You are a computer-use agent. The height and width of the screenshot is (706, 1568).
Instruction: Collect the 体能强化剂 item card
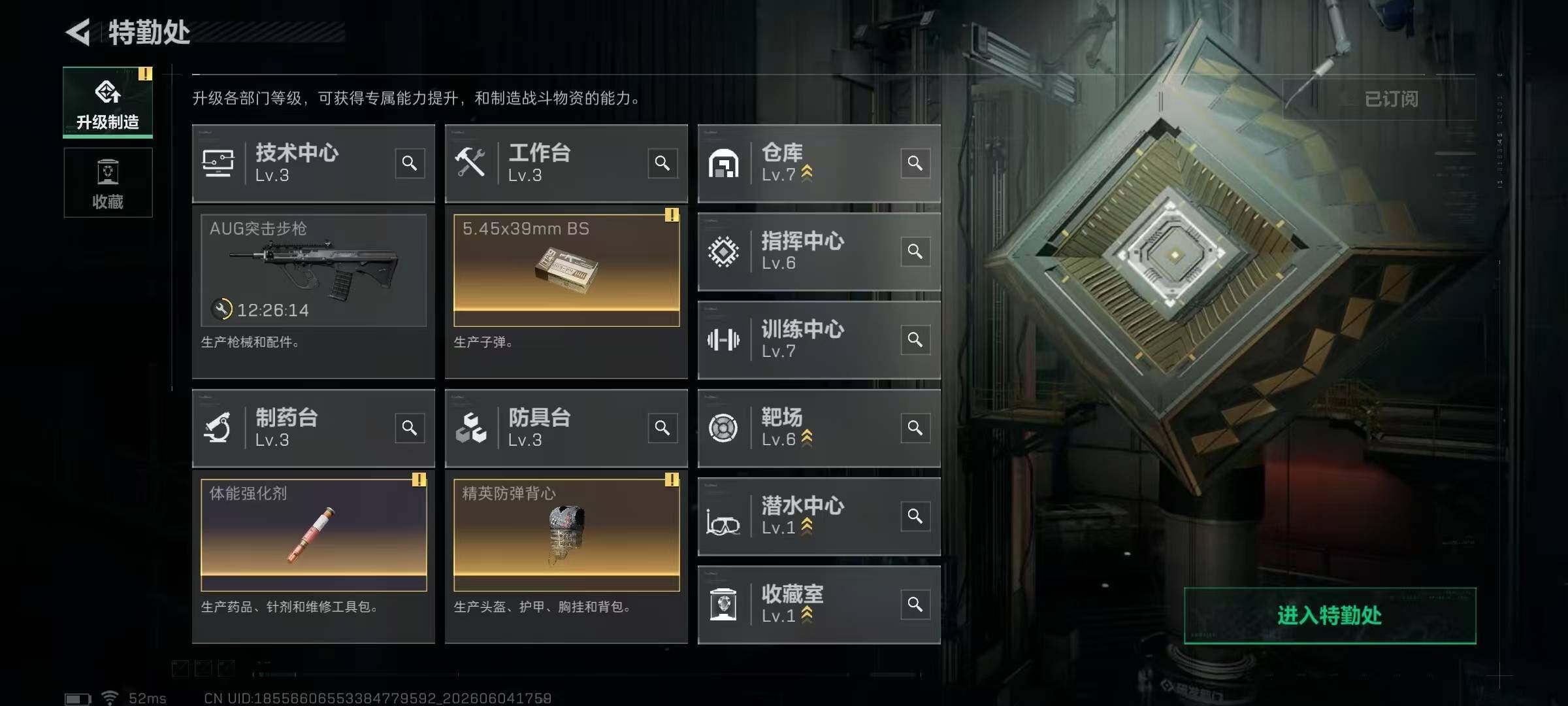(x=314, y=535)
